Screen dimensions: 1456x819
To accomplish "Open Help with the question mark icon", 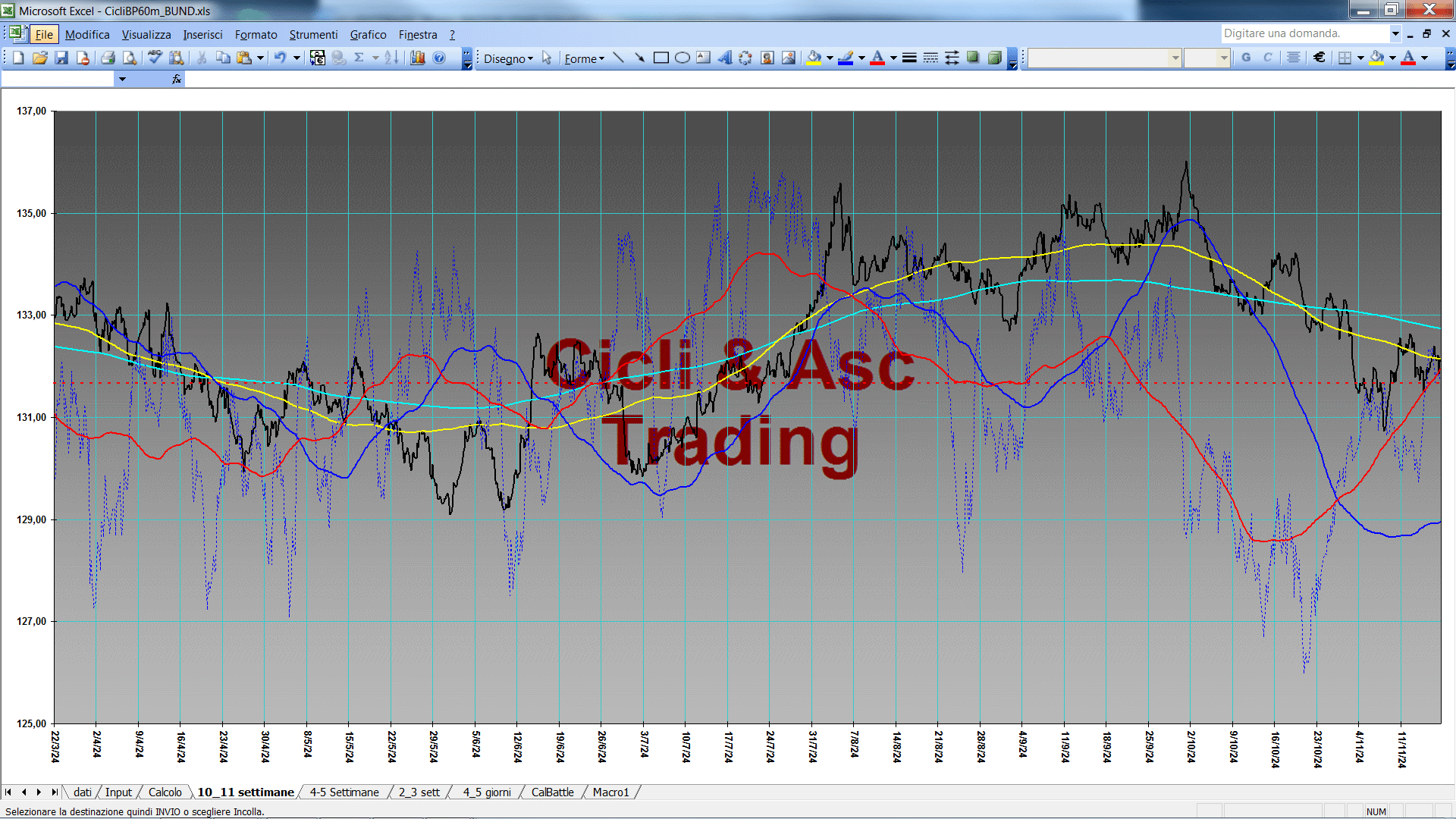I will click(x=439, y=58).
